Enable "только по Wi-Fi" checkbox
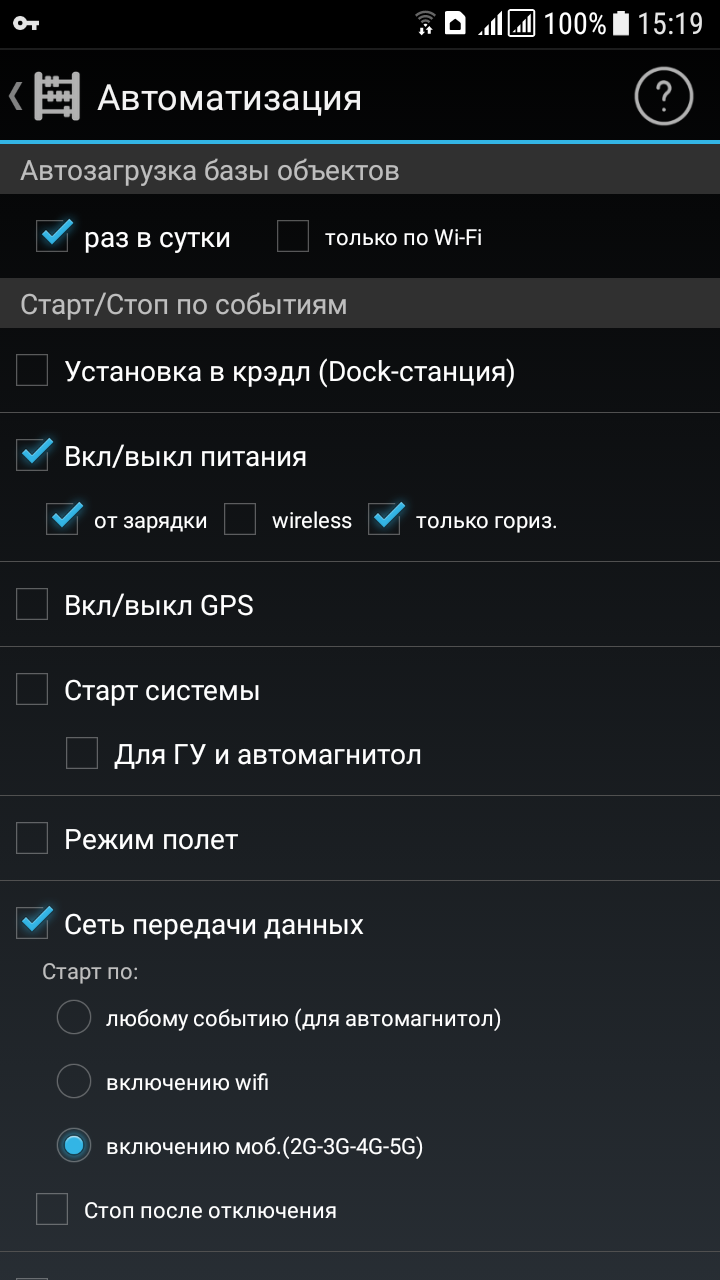The height and width of the screenshot is (1280, 720). pos(293,237)
